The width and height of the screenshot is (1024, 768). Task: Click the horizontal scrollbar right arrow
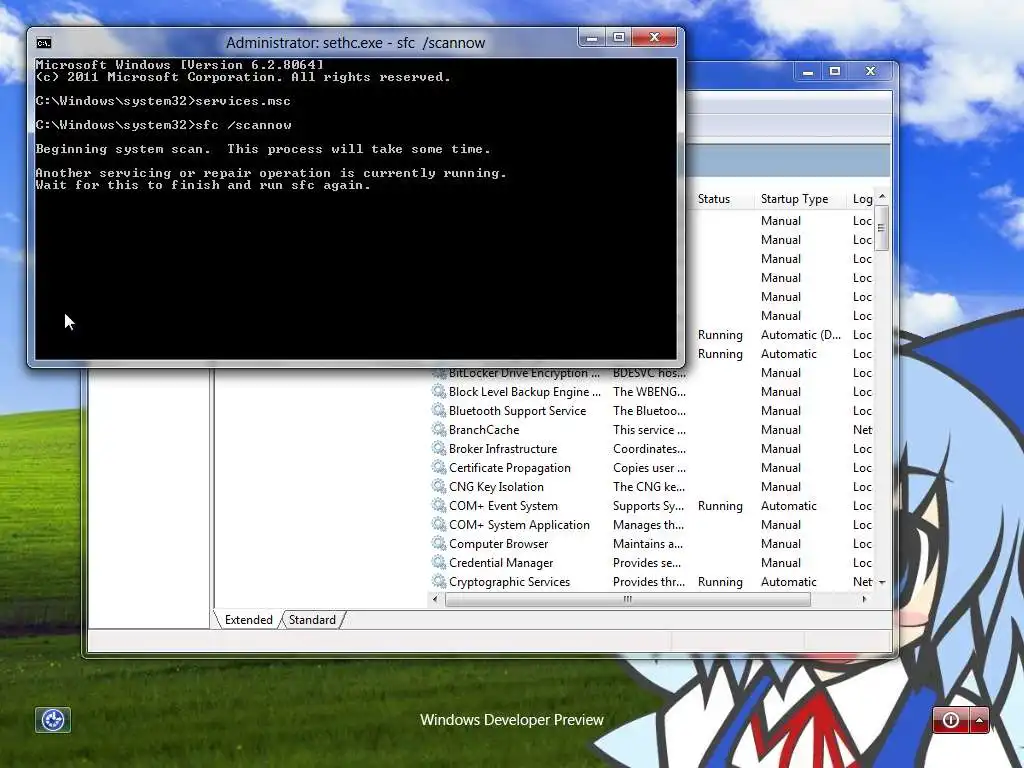point(864,599)
